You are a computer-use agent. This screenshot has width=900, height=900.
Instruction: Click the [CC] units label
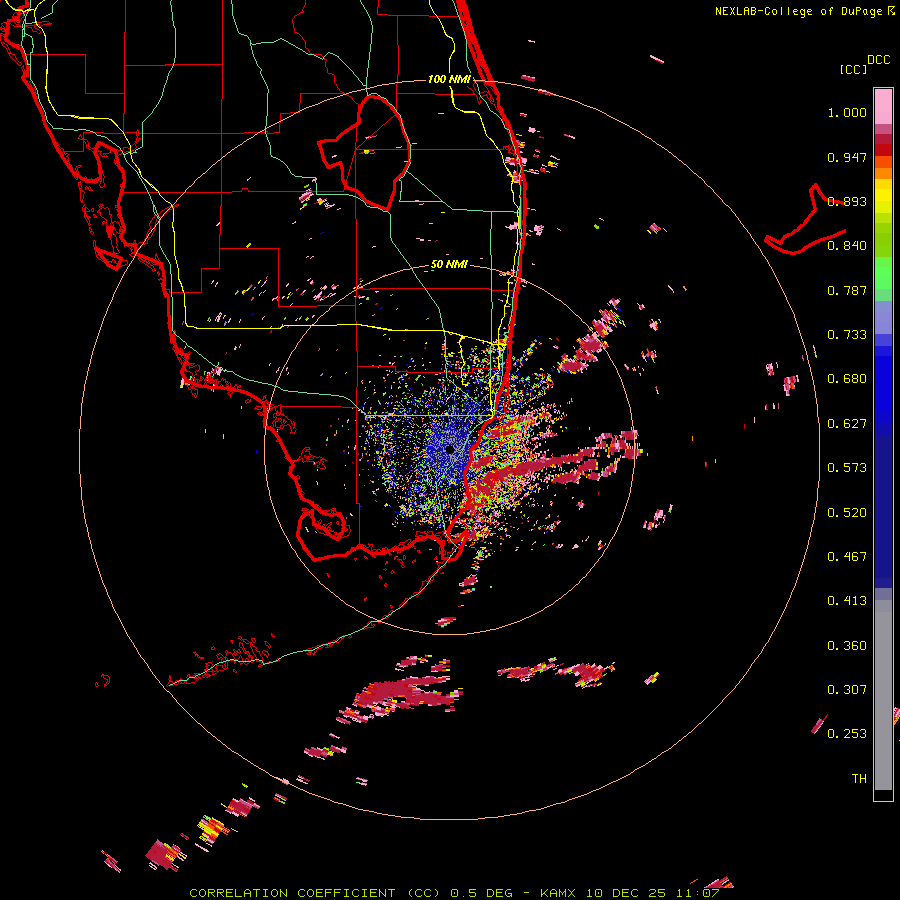853,69
